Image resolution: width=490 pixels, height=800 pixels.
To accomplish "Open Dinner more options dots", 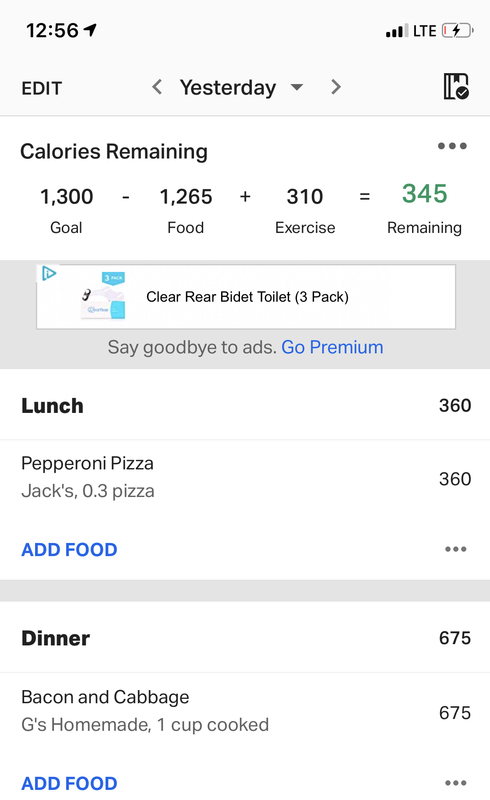I will 456,783.
